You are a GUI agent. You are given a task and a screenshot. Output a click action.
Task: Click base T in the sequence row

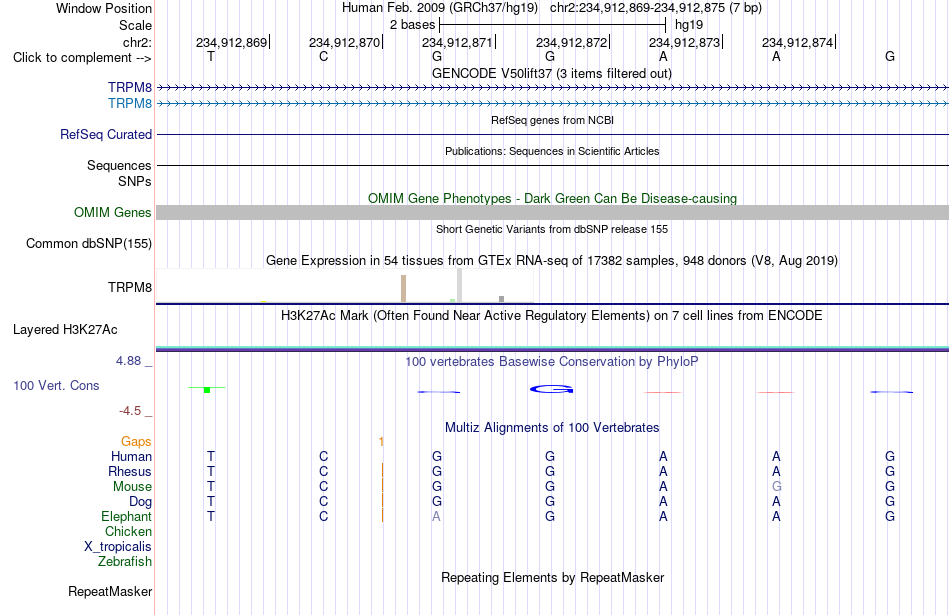(x=211, y=56)
